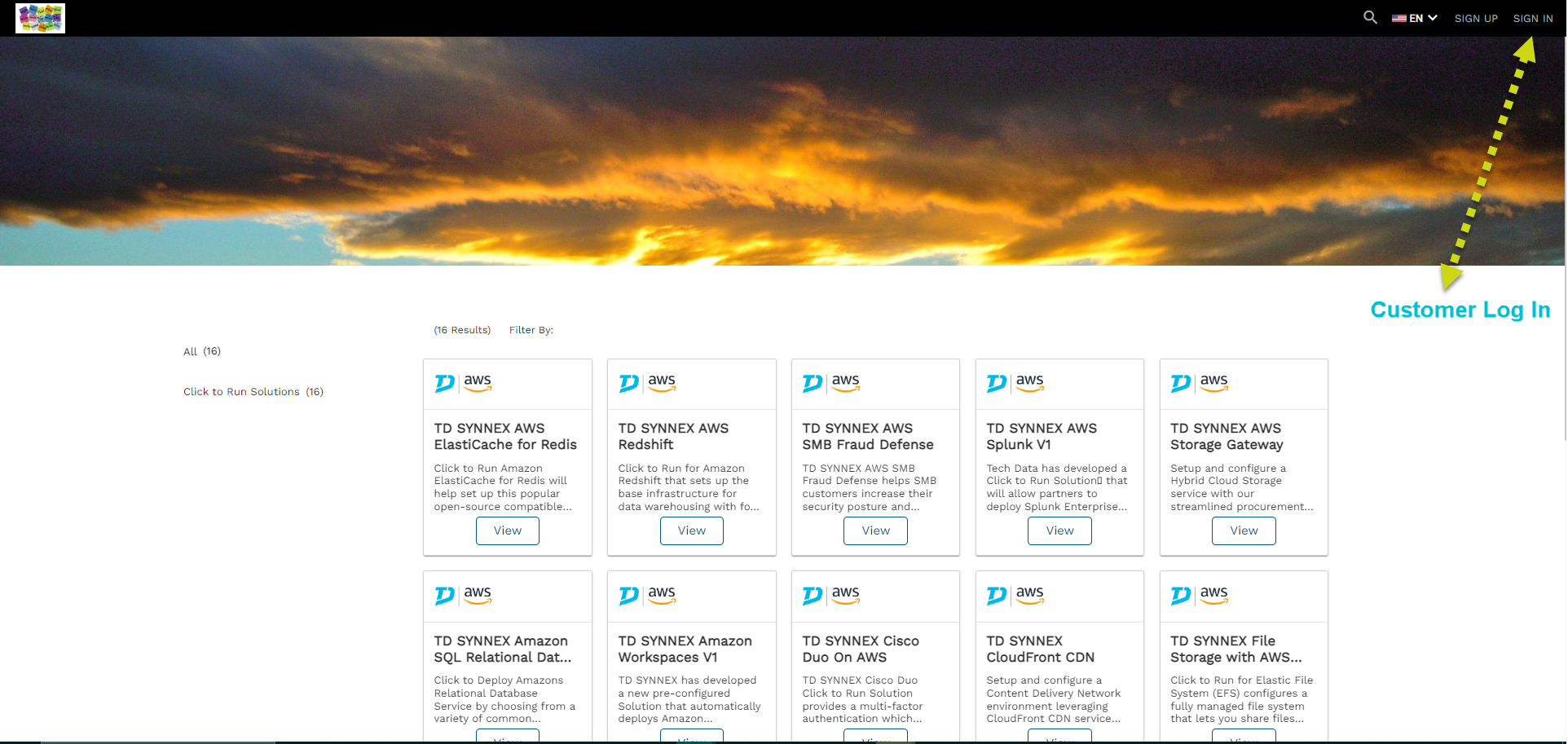Open title TD SYNNEX File Storage with AWS...
Image resolution: width=1568 pixels, height=744 pixels.
click(1236, 649)
